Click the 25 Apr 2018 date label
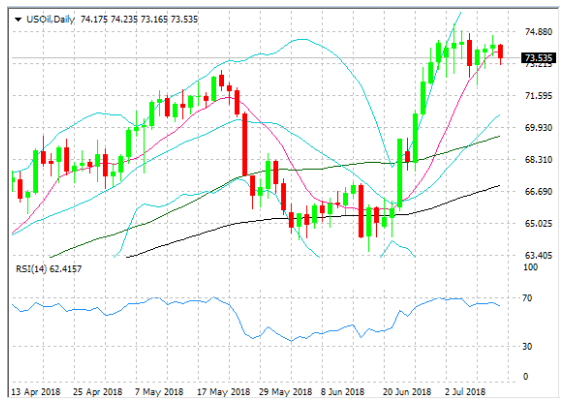The height and width of the screenshot is (411, 569). [98, 392]
